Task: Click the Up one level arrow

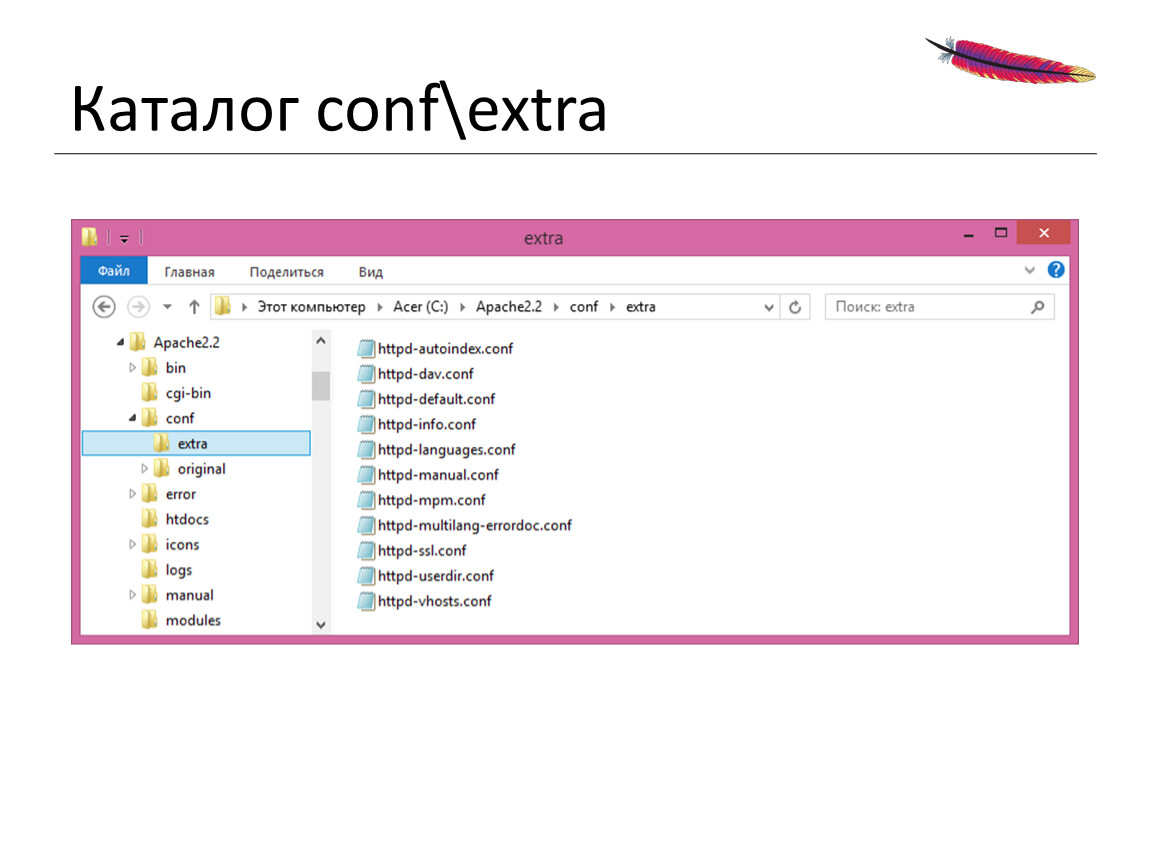Action: click(194, 307)
